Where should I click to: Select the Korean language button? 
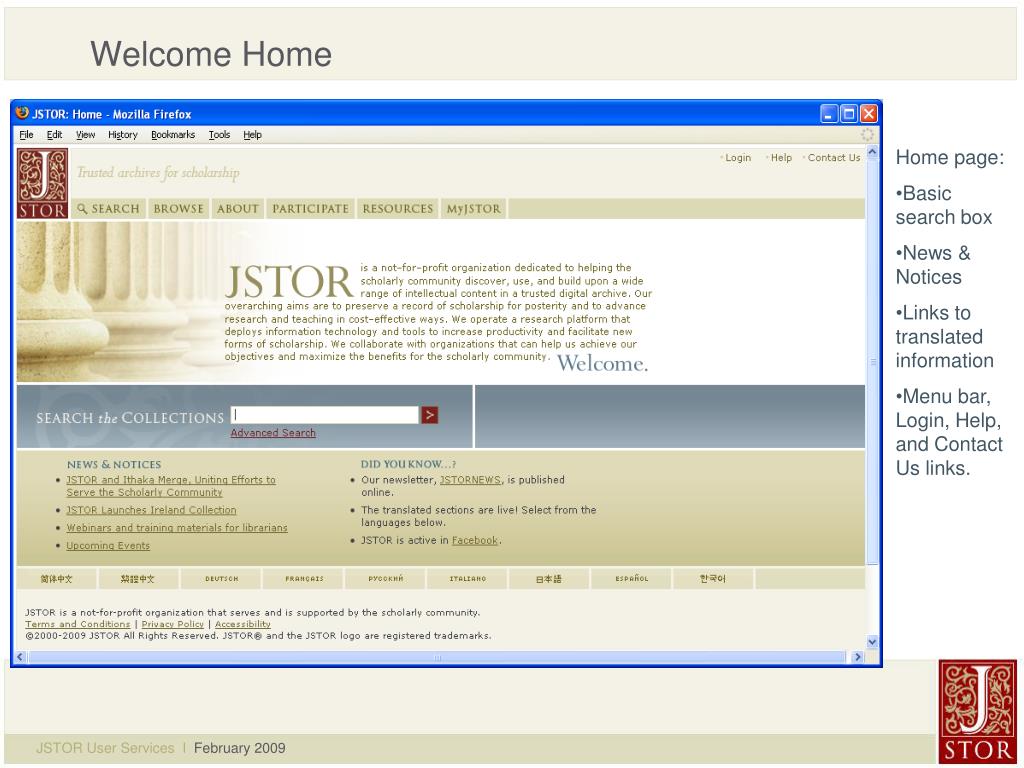click(712, 579)
